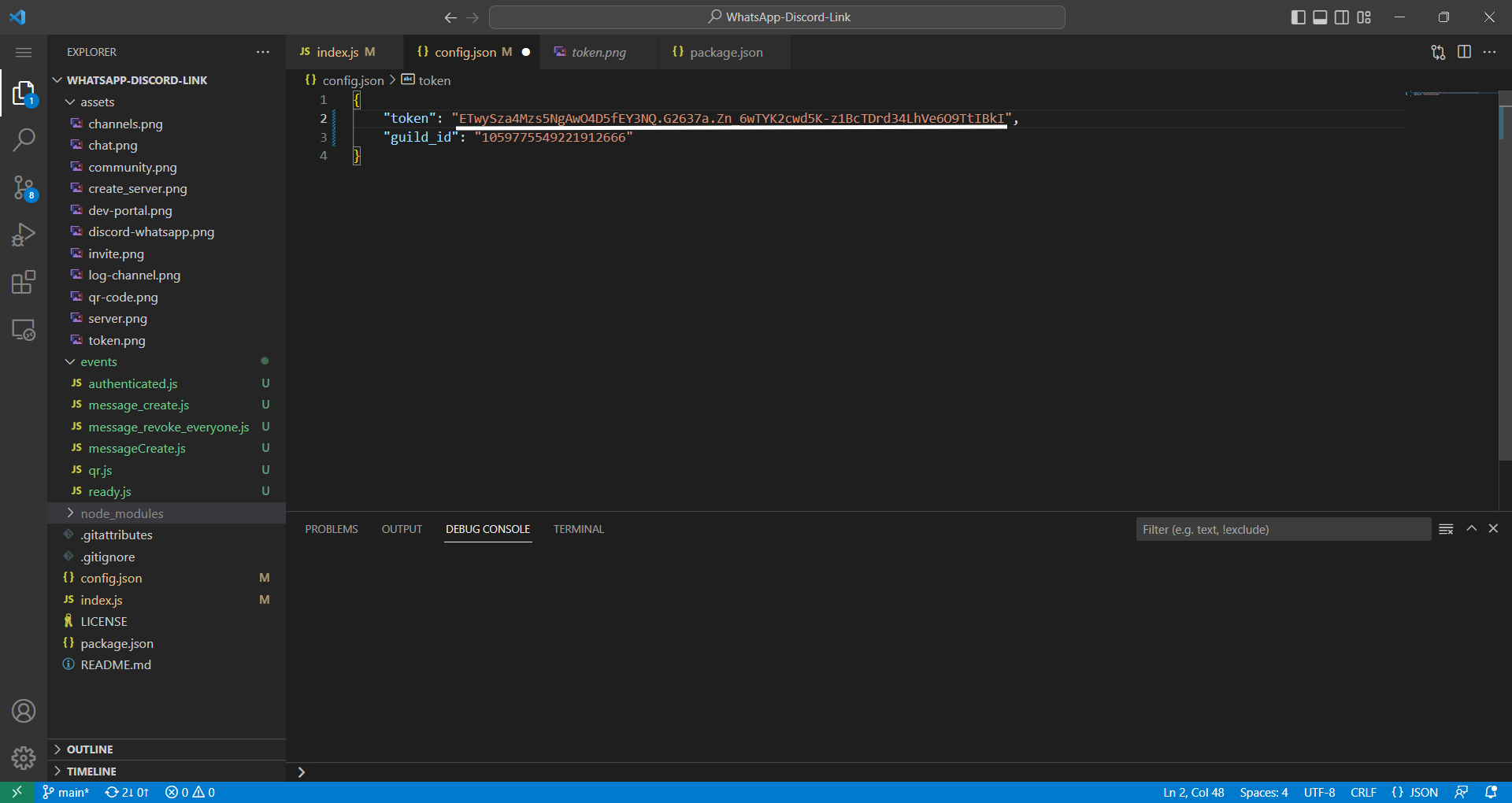Go forward with the navigation arrow
Viewport: 1512px width, 803px height.
[472, 17]
